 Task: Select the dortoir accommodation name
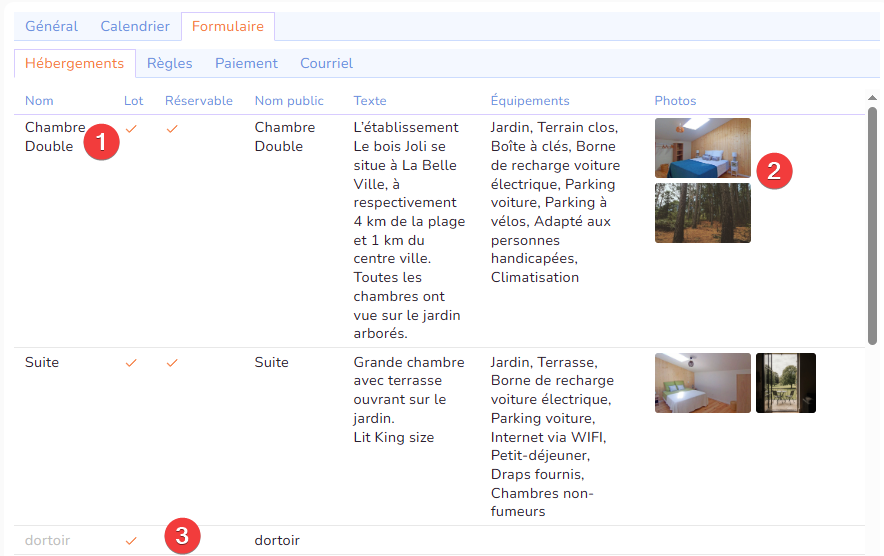click(x=47, y=541)
